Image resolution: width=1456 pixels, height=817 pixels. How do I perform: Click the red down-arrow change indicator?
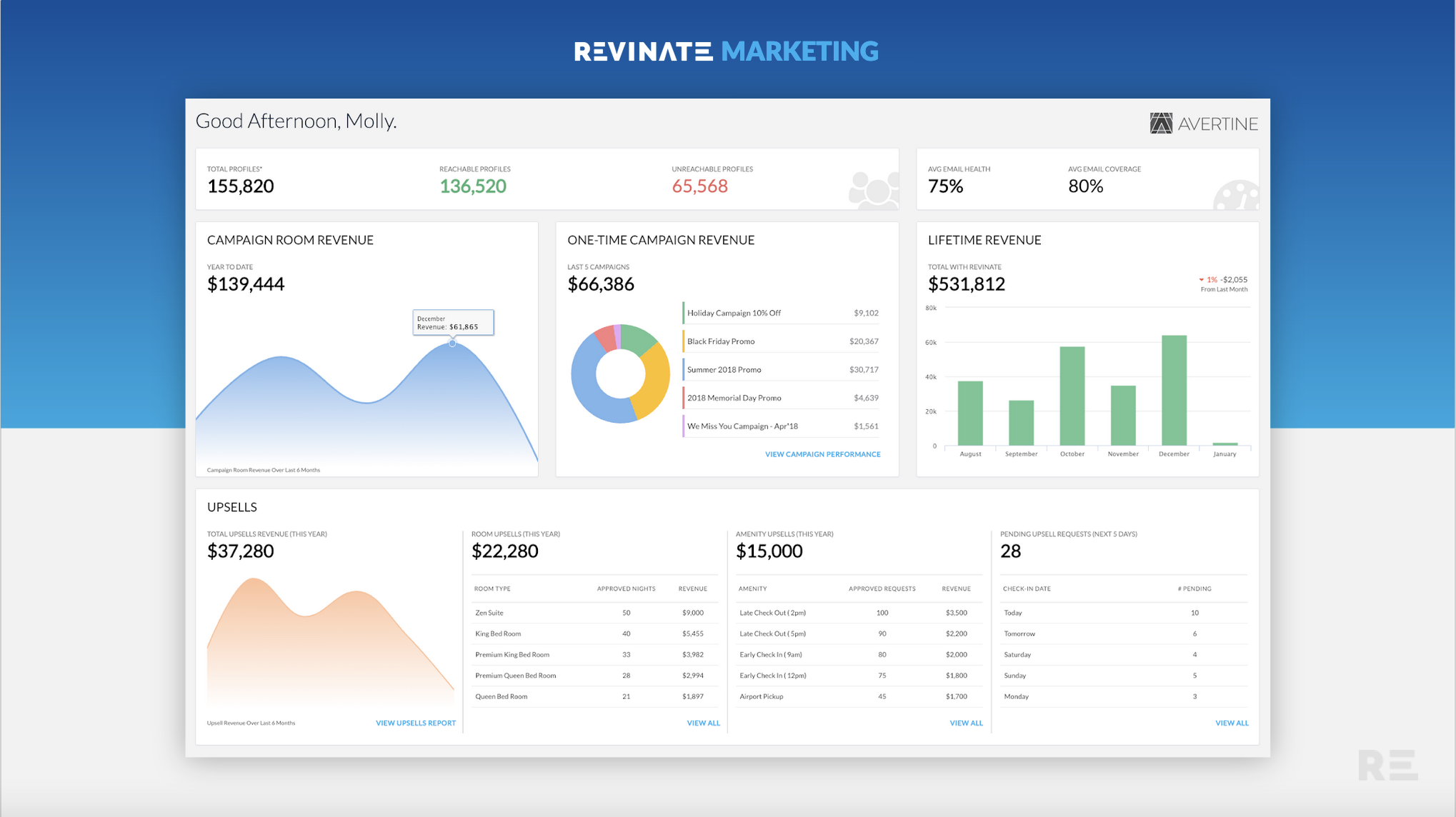1202,280
